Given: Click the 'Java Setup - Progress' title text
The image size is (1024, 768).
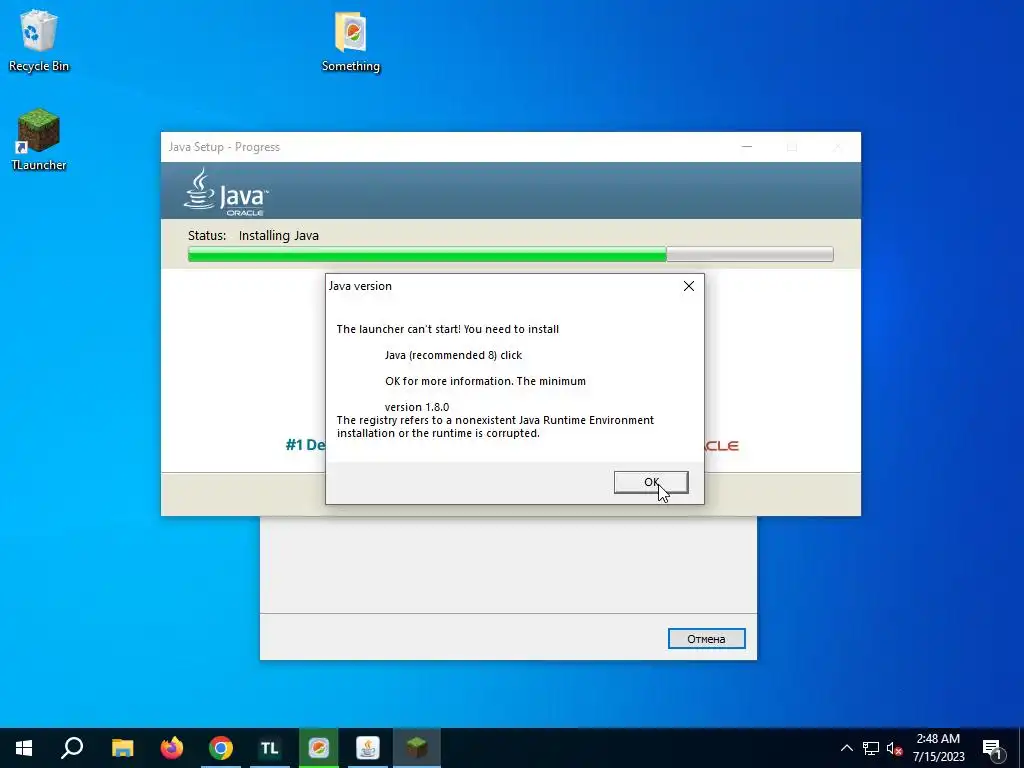Looking at the screenshot, I should click(x=224, y=147).
